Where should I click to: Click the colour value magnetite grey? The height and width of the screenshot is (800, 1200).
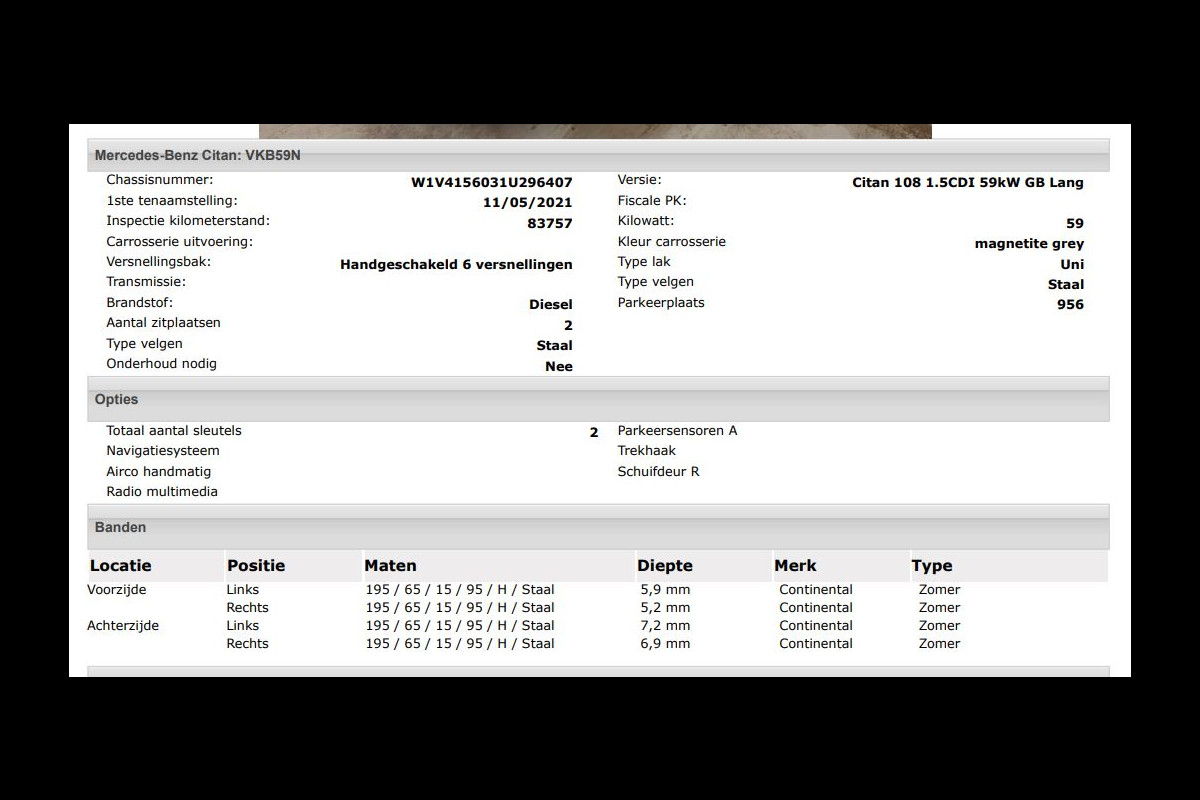[x=1029, y=244]
